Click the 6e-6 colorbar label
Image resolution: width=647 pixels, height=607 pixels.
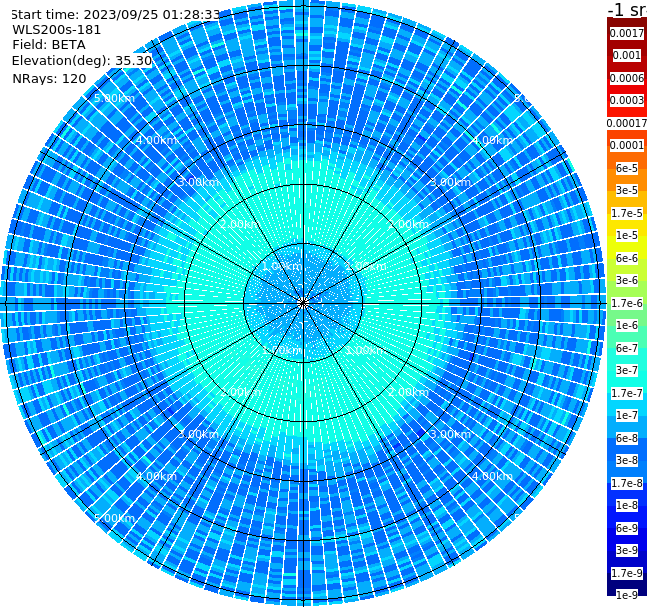pyautogui.click(x=627, y=258)
